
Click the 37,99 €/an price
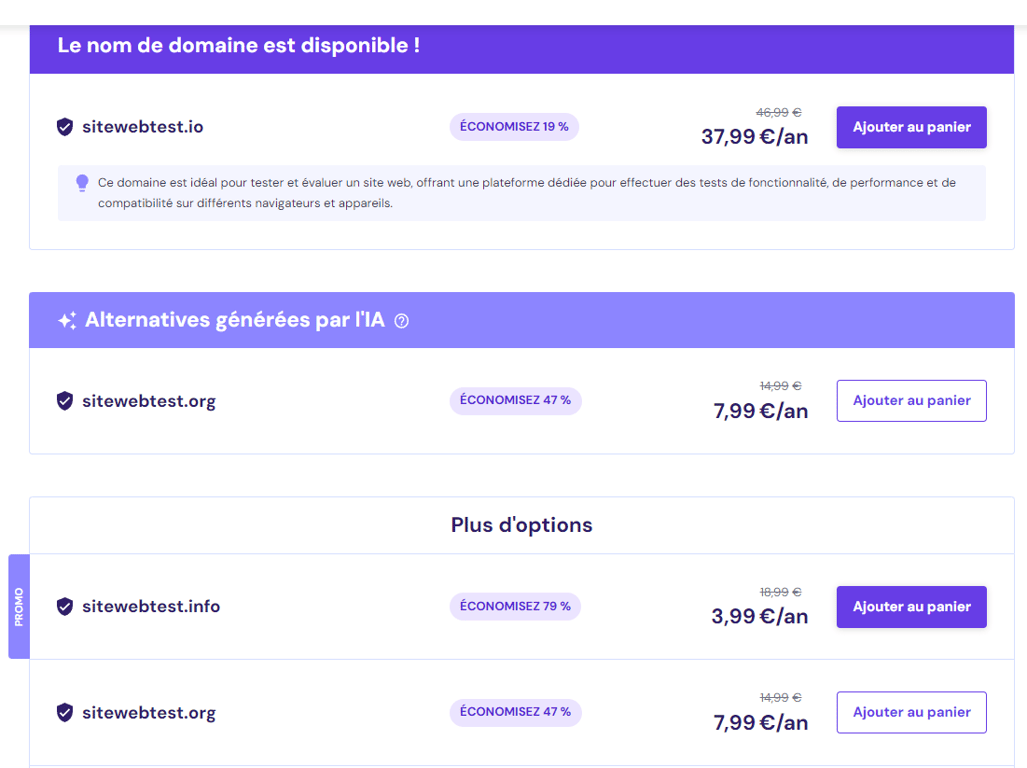[754, 137]
